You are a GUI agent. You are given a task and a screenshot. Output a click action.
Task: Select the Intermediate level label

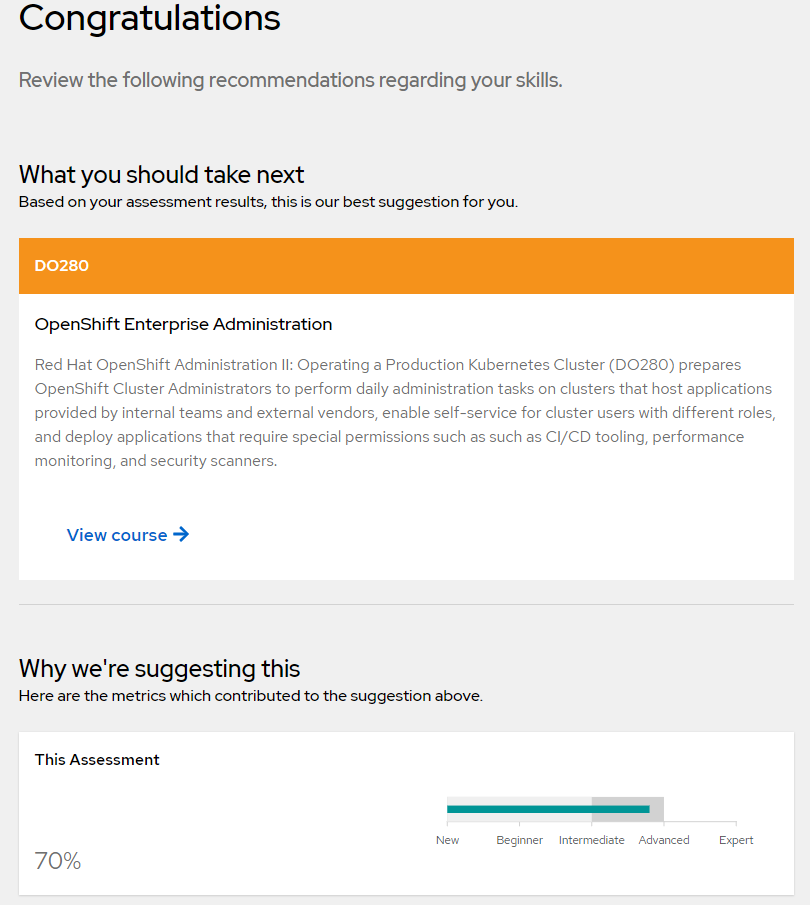point(591,840)
